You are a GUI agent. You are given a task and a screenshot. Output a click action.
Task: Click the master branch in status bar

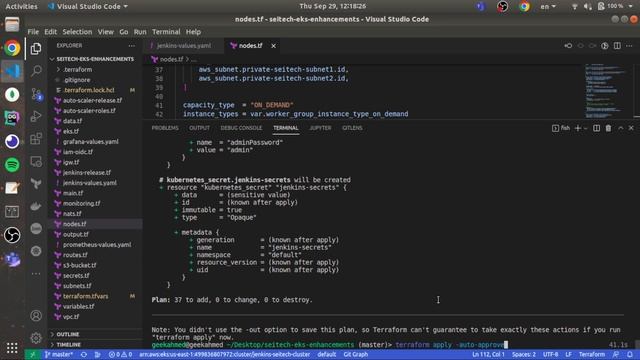click(x=59, y=354)
